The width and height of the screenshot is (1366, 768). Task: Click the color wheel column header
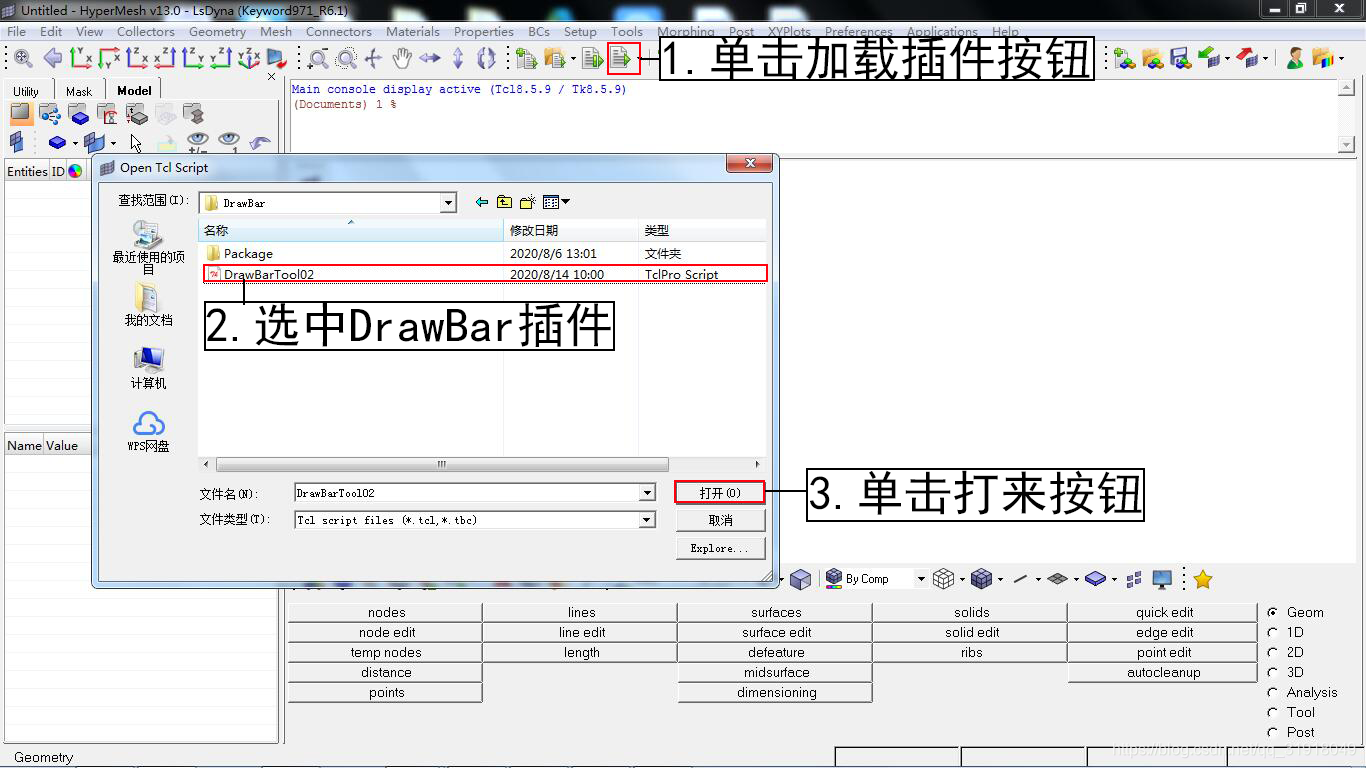[x=75, y=171]
